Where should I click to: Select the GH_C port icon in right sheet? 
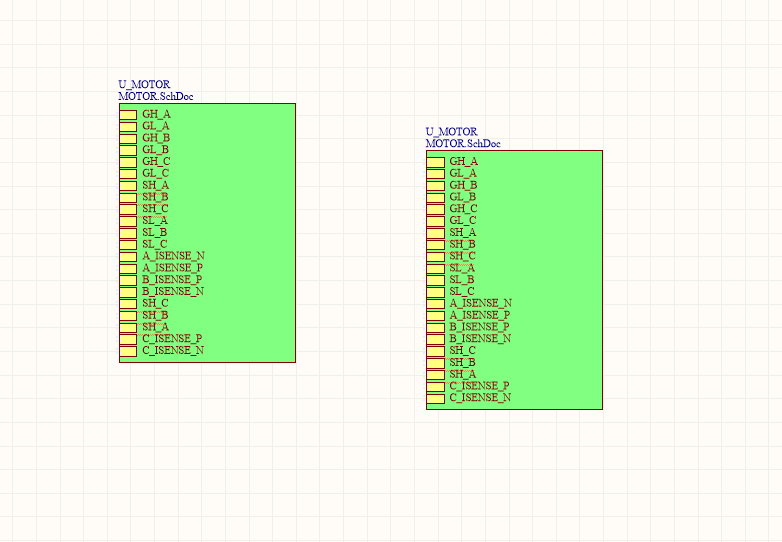pyautogui.click(x=435, y=209)
